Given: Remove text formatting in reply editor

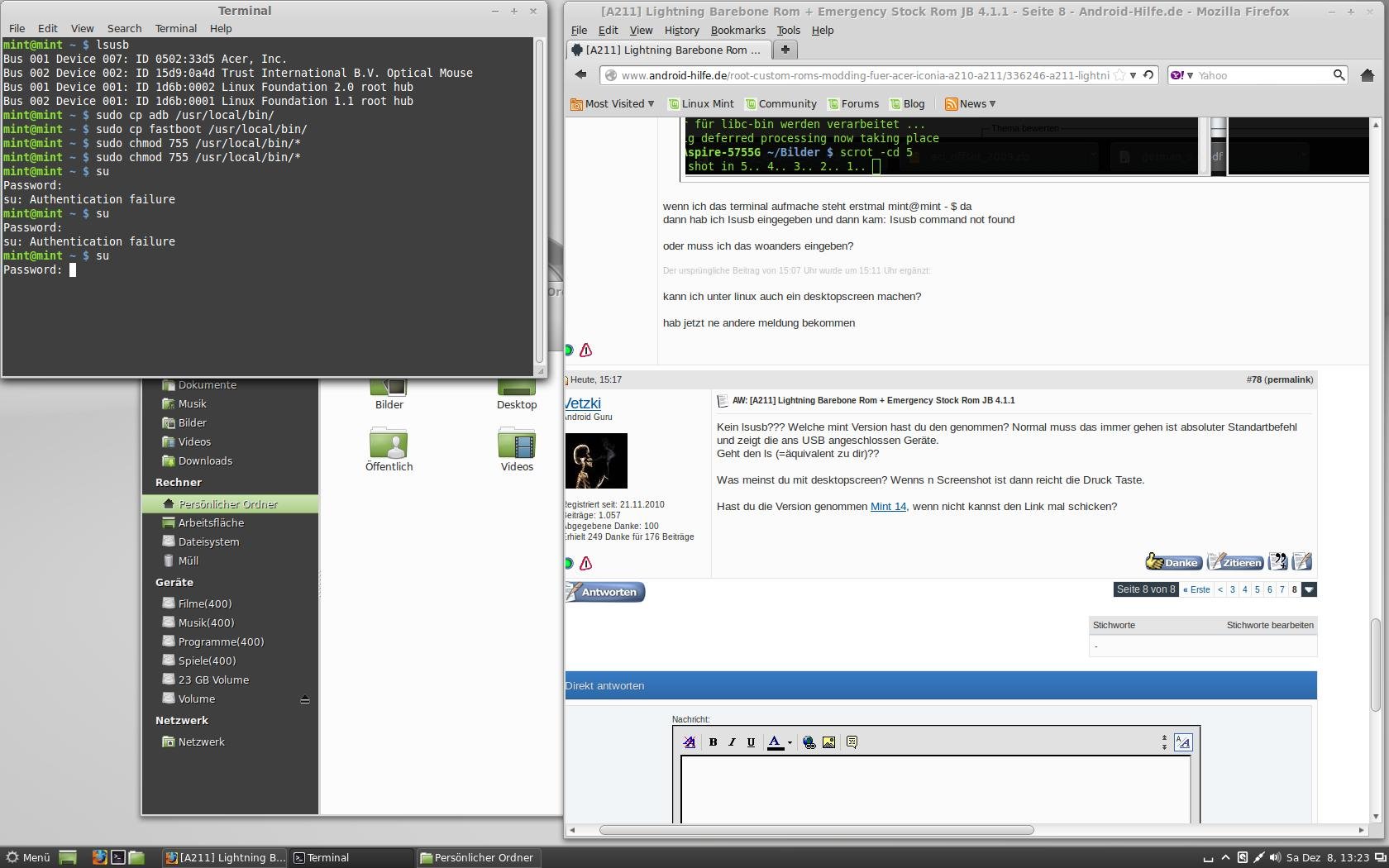Looking at the screenshot, I should coord(690,742).
